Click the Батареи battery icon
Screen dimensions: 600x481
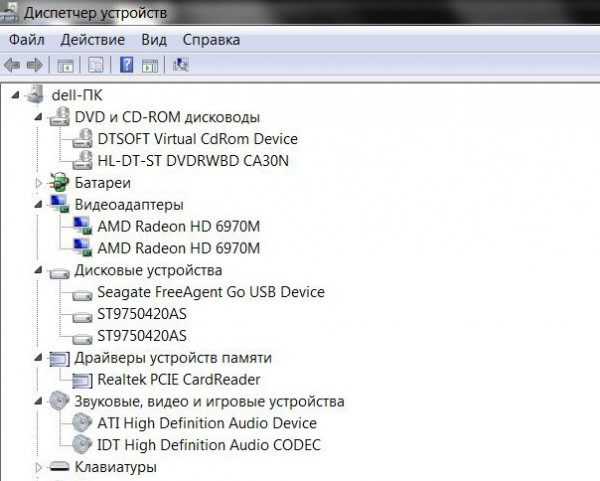click(59, 182)
